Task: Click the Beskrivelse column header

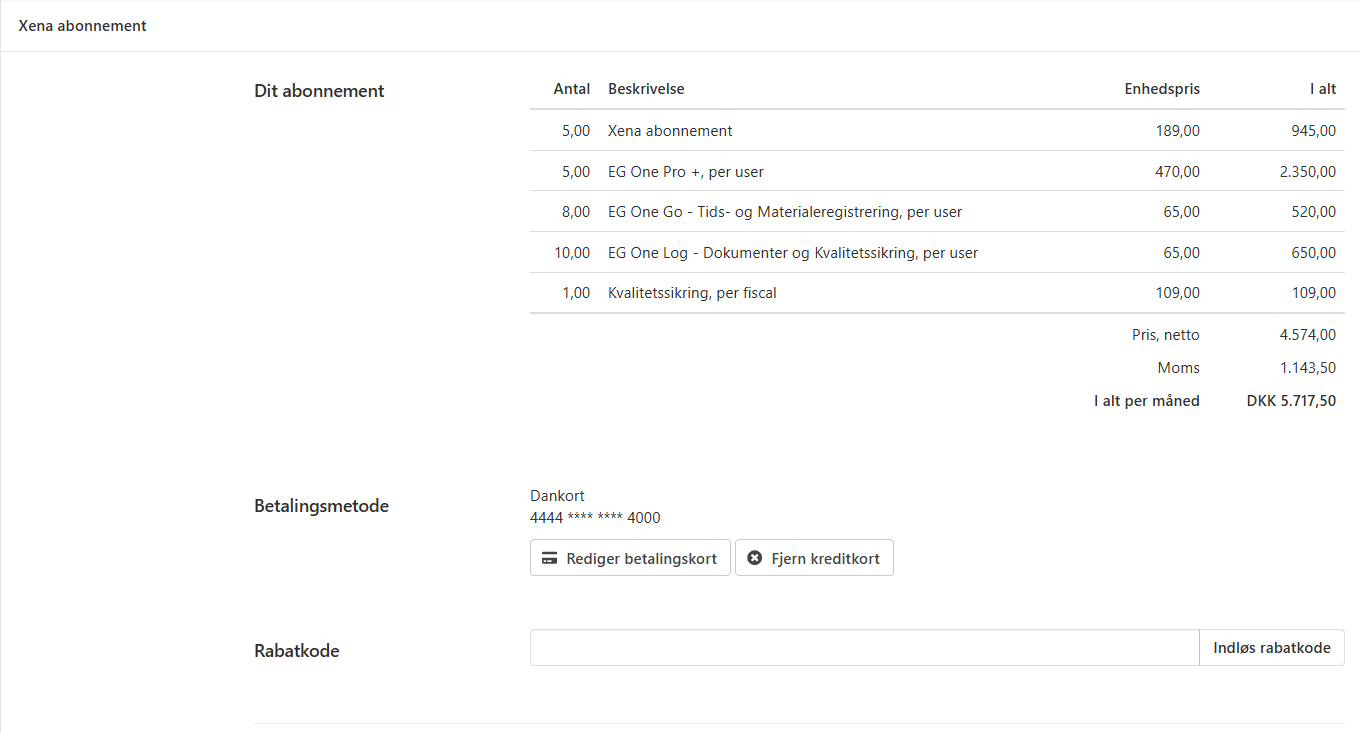Action: (x=646, y=89)
